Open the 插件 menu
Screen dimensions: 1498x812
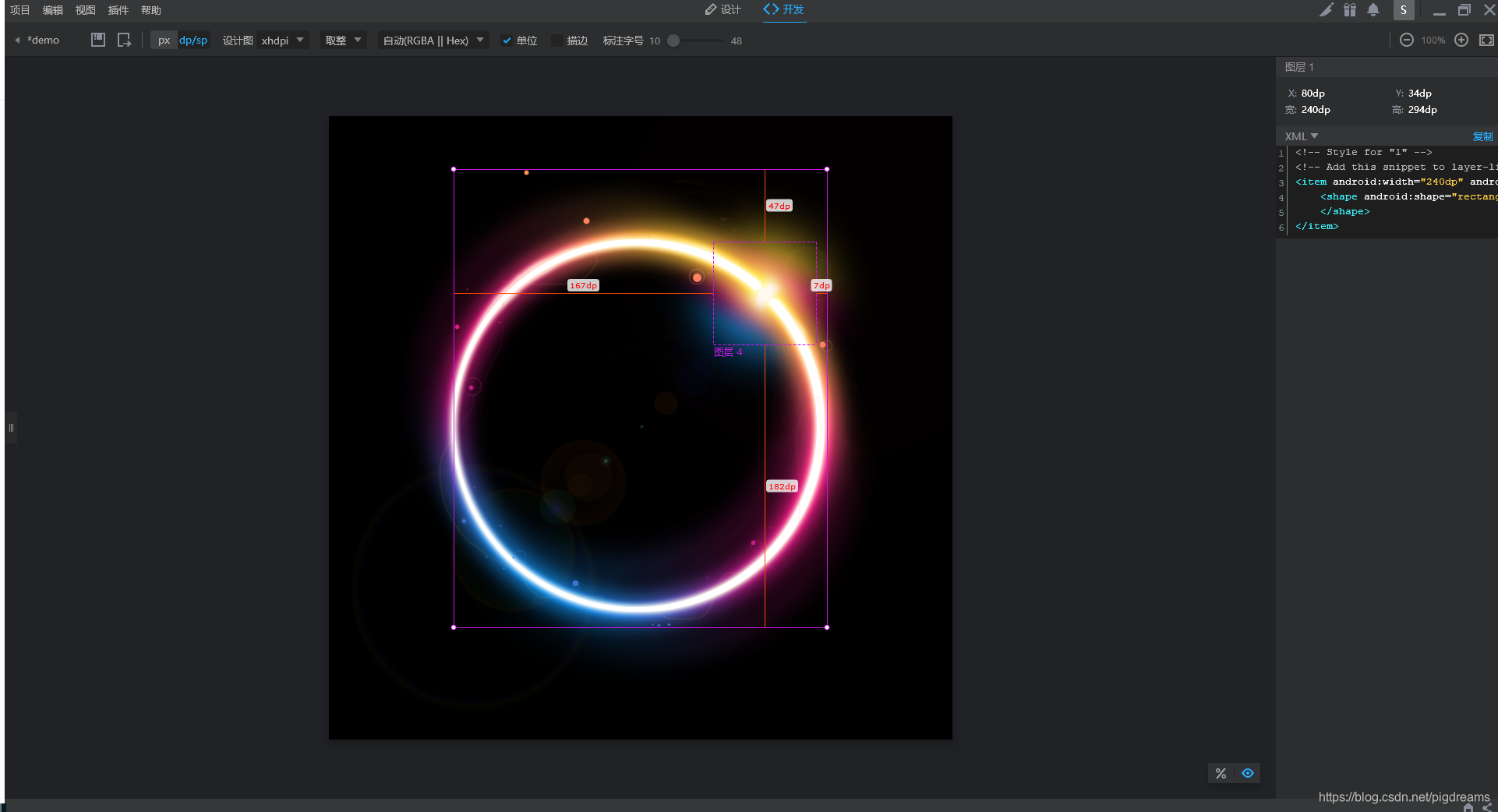pos(118,10)
